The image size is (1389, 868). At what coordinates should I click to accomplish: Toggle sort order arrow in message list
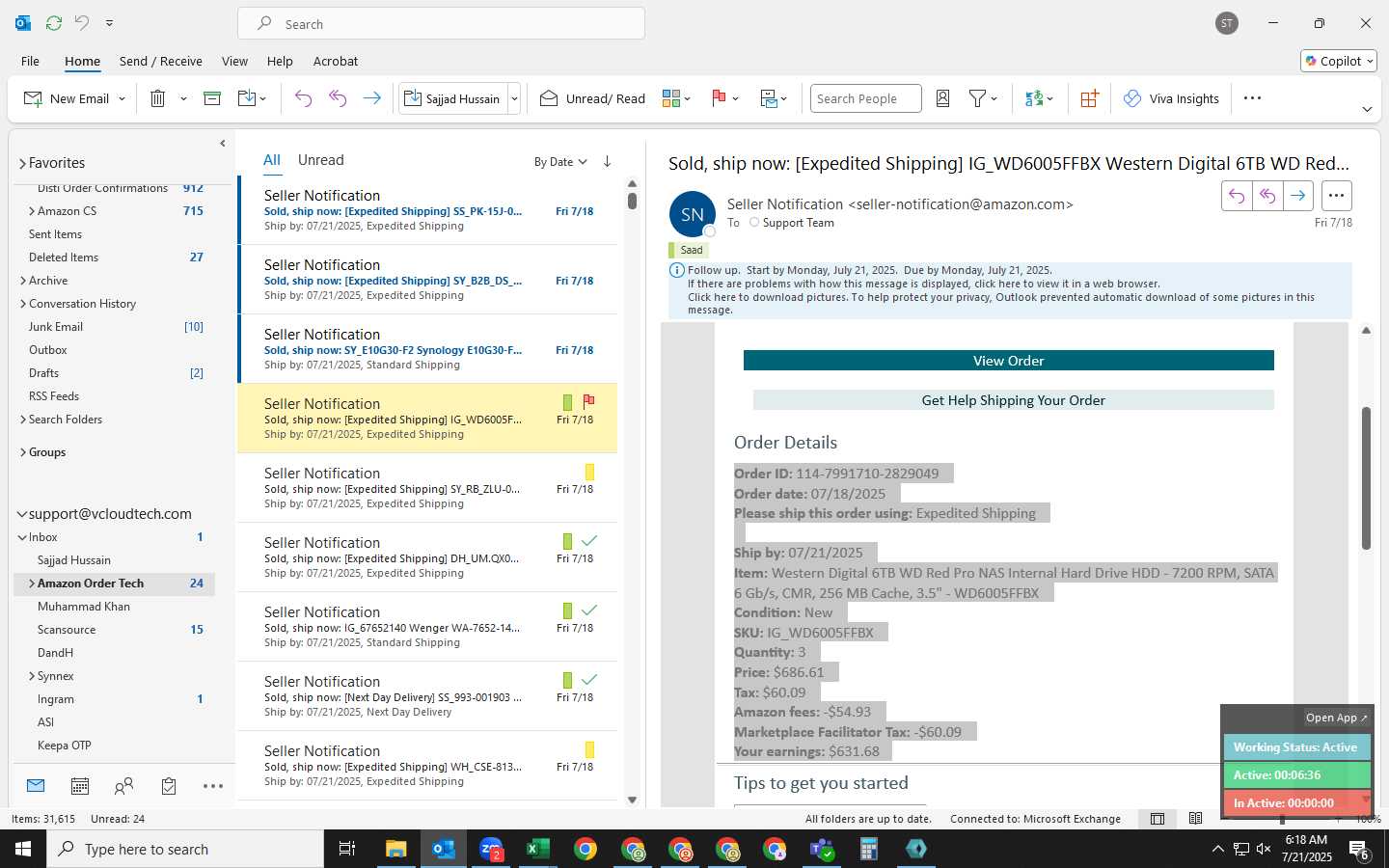607,161
